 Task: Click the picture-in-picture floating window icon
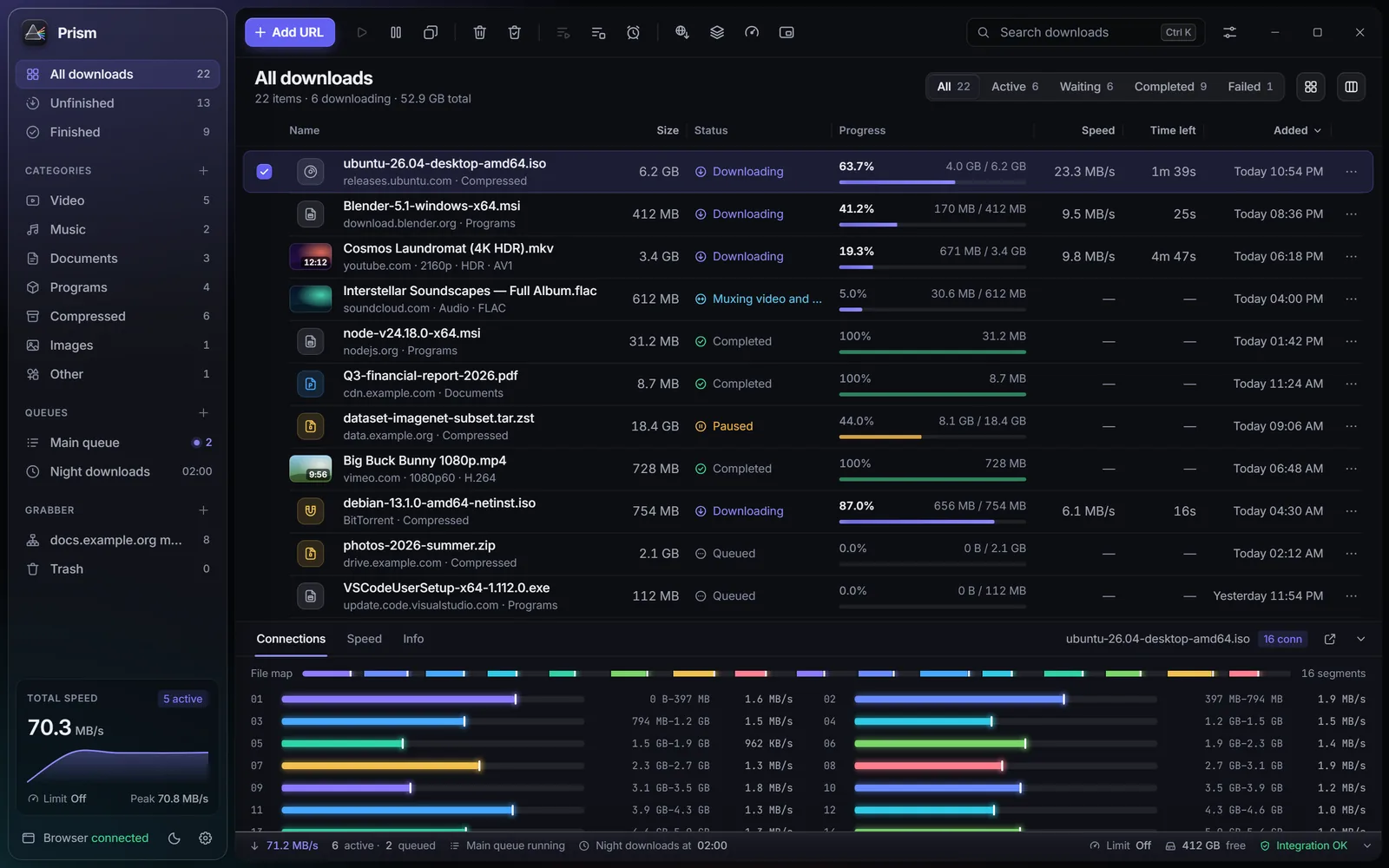787,32
